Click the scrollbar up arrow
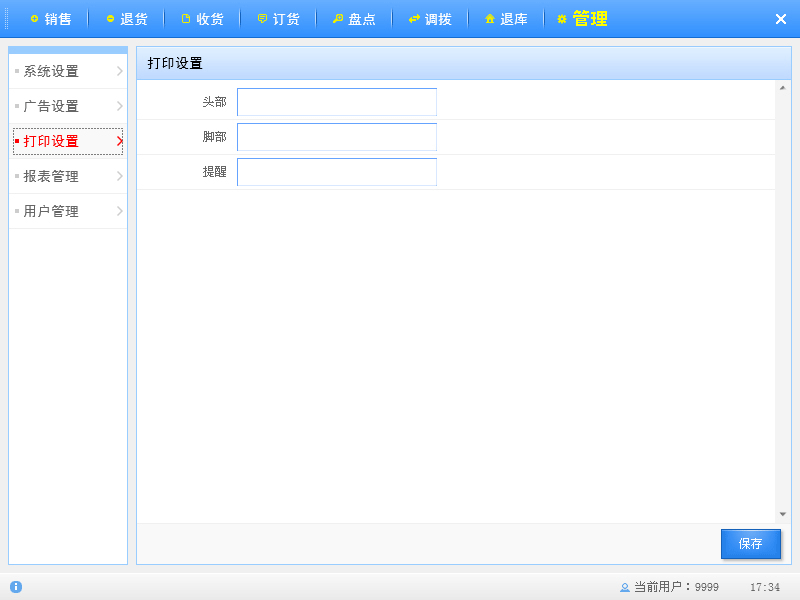 pos(783,88)
